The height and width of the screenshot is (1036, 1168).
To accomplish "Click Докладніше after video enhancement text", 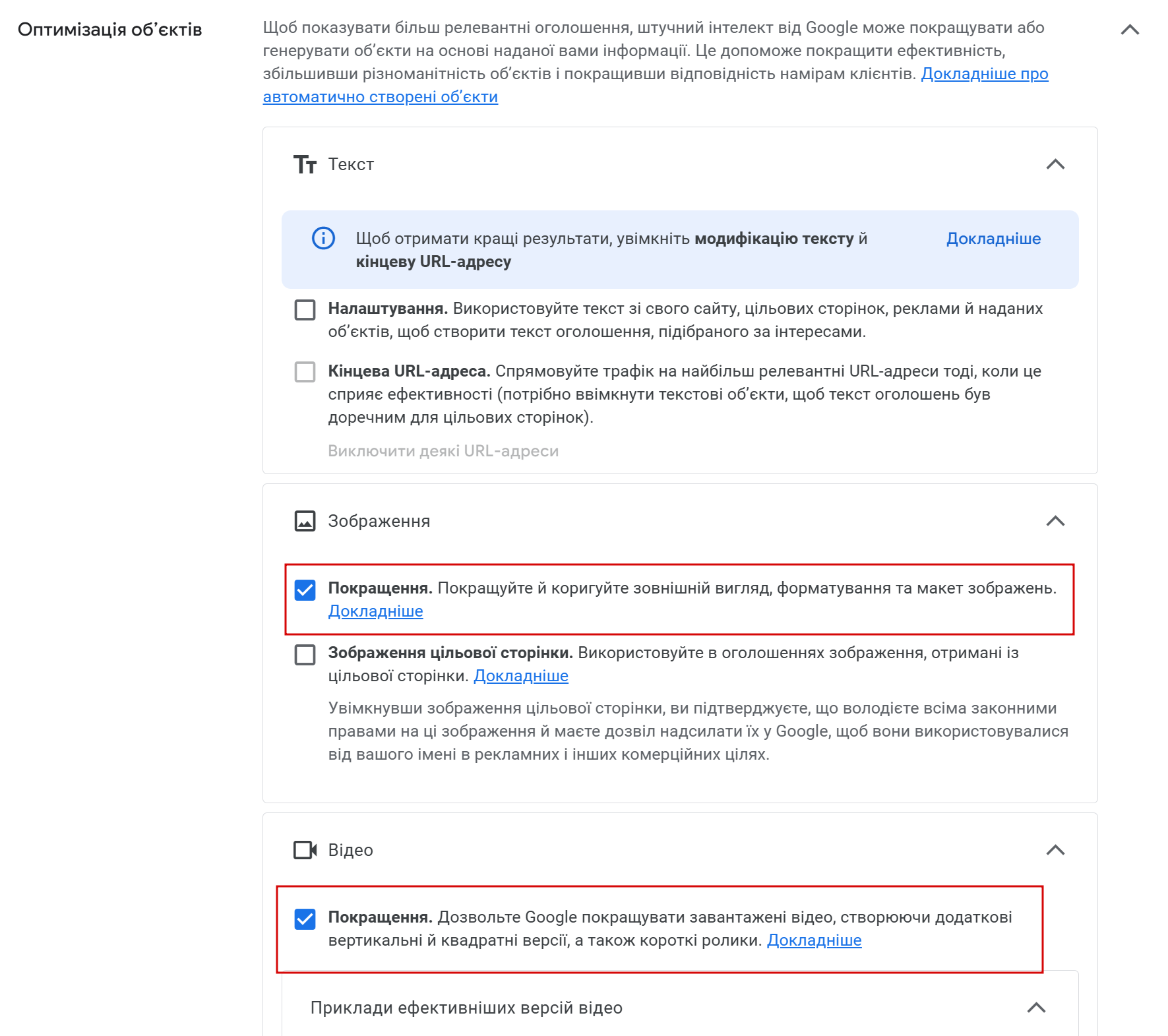I will pos(814,940).
